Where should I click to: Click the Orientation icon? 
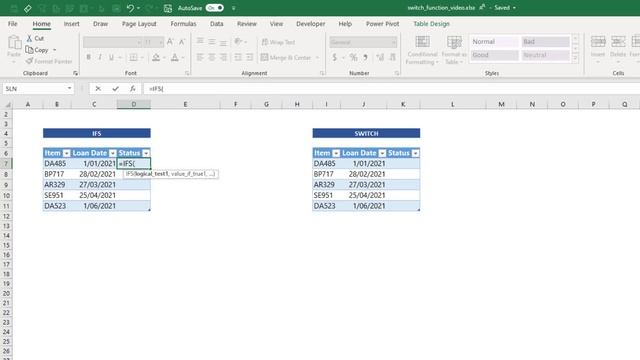point(238,41)
